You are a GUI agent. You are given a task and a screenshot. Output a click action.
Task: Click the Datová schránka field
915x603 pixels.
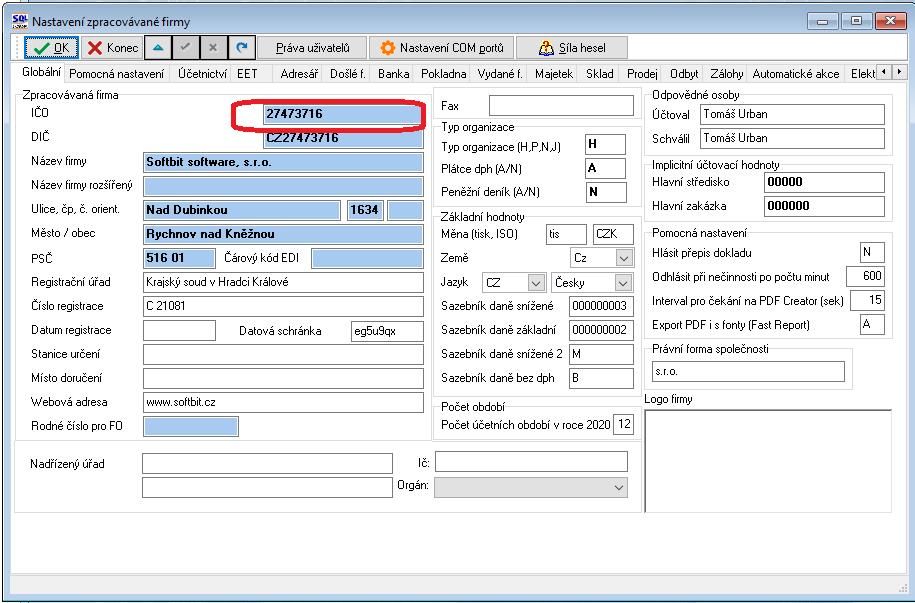(x=387, y=330)
